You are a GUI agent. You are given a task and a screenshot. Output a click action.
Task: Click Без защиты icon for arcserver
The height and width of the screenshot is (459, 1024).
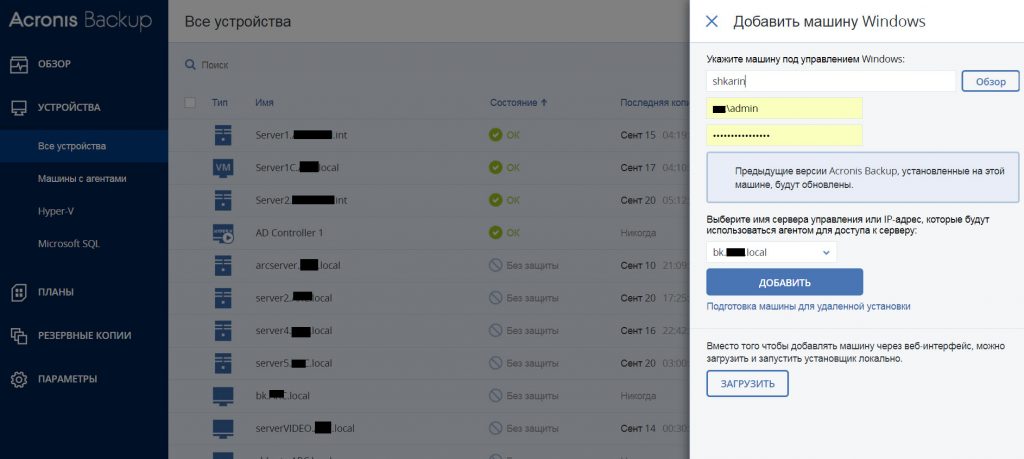click(496, 266)
